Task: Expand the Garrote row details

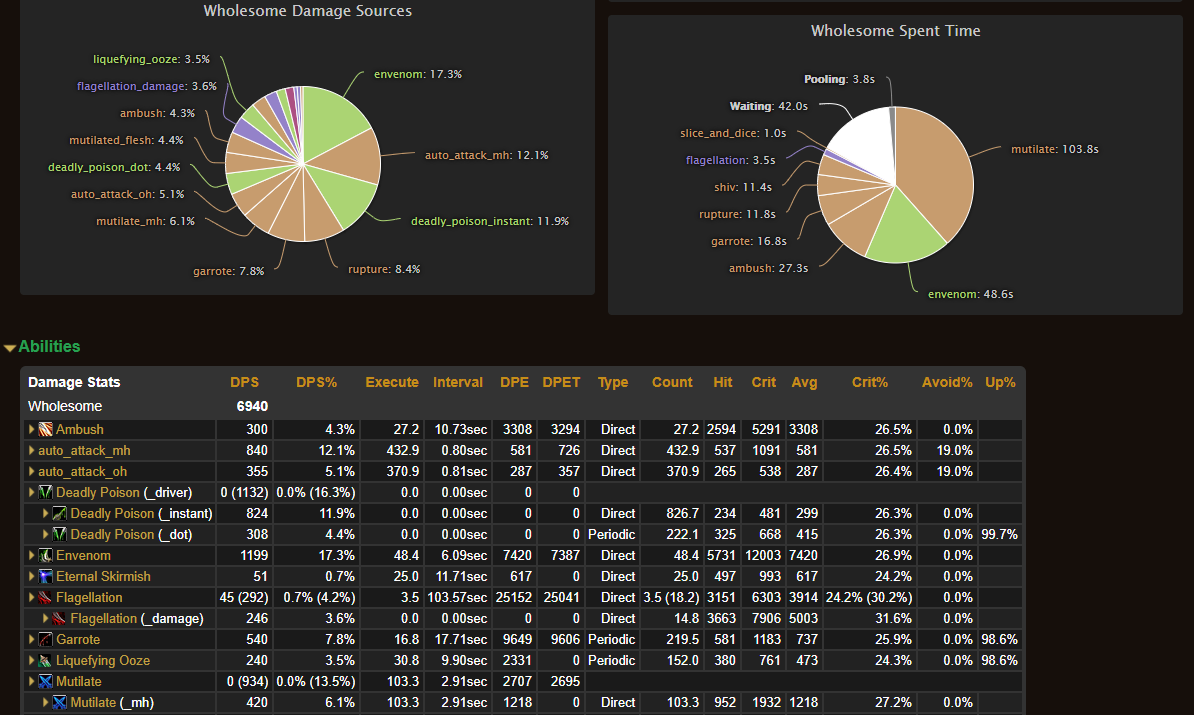Action: click(31, 640)
